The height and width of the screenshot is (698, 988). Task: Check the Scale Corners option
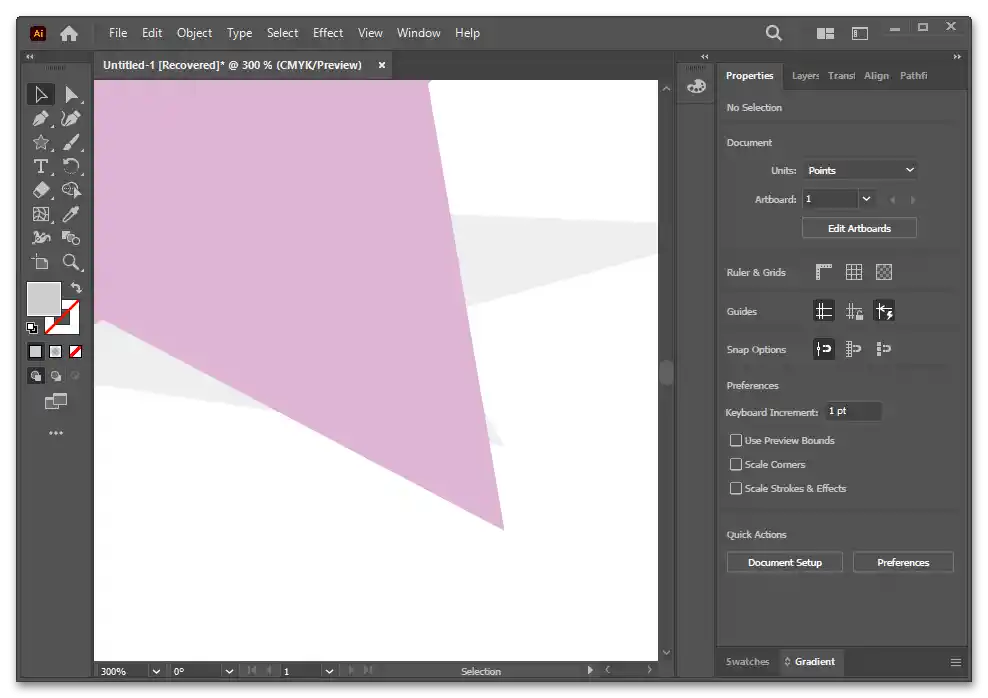pos(736,464)
